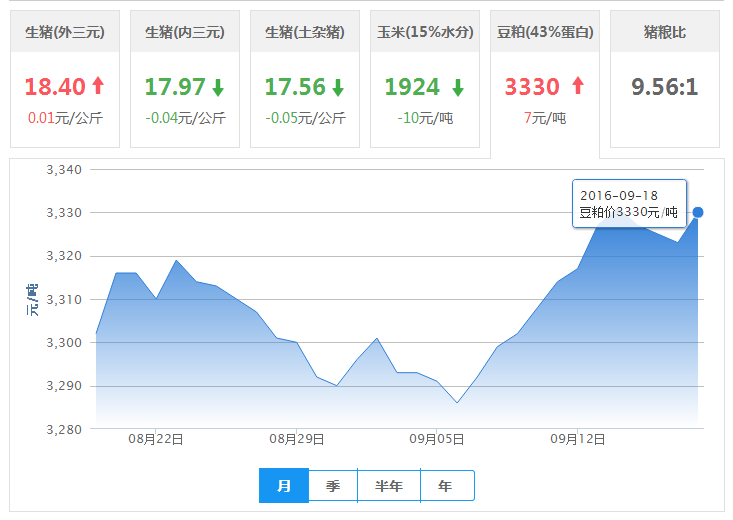Click the 7元/吨 change text

(x=545, y=118)
